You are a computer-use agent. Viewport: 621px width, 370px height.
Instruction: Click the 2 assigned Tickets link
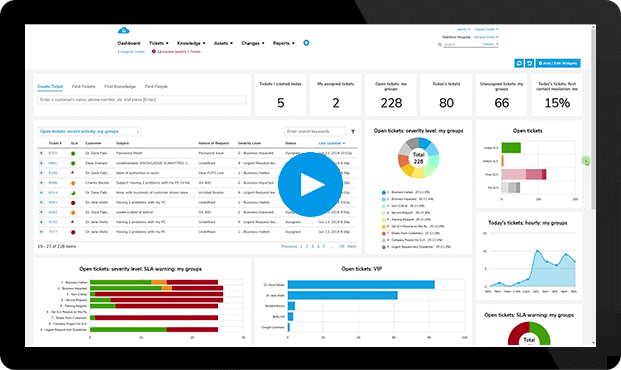tap(131, 51)
